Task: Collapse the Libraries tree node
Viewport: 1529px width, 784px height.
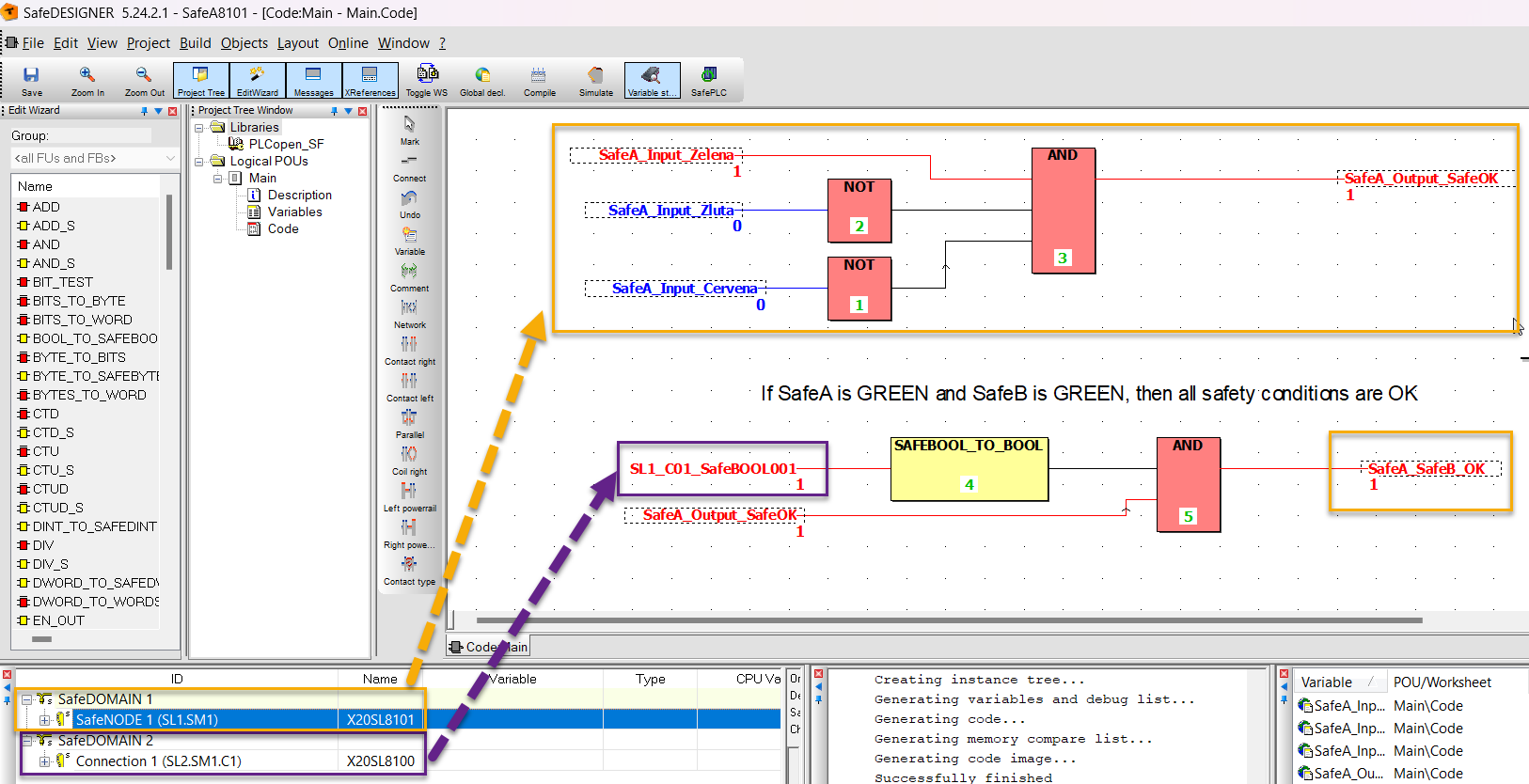Action: [199, 128]
